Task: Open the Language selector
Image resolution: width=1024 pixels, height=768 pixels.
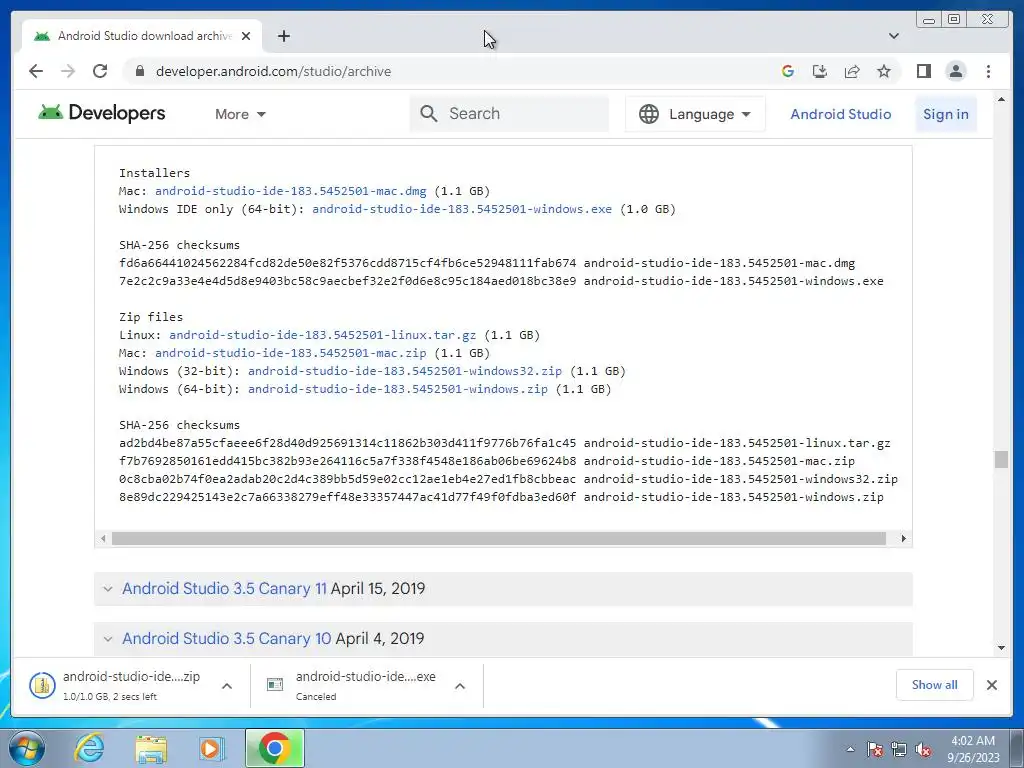Action: pyautogui.click(x=695, y=114)
